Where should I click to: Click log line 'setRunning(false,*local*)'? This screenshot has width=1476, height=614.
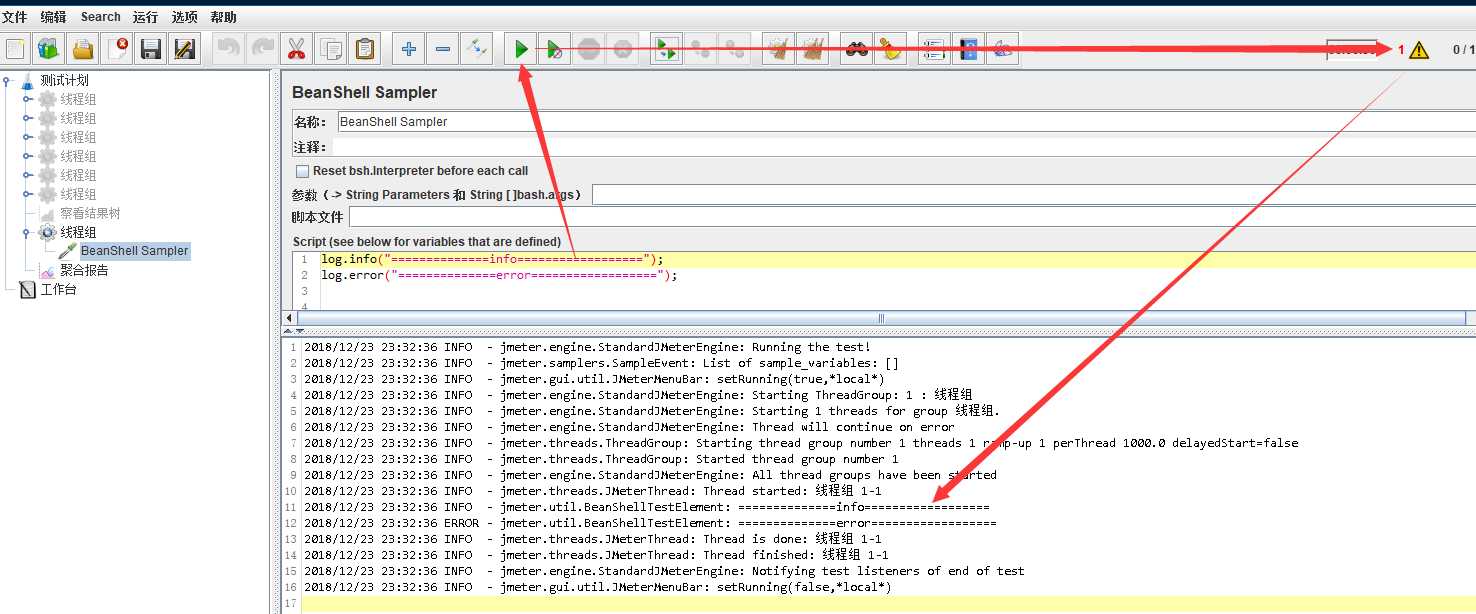pyautogui.click(x=597, y=587)
